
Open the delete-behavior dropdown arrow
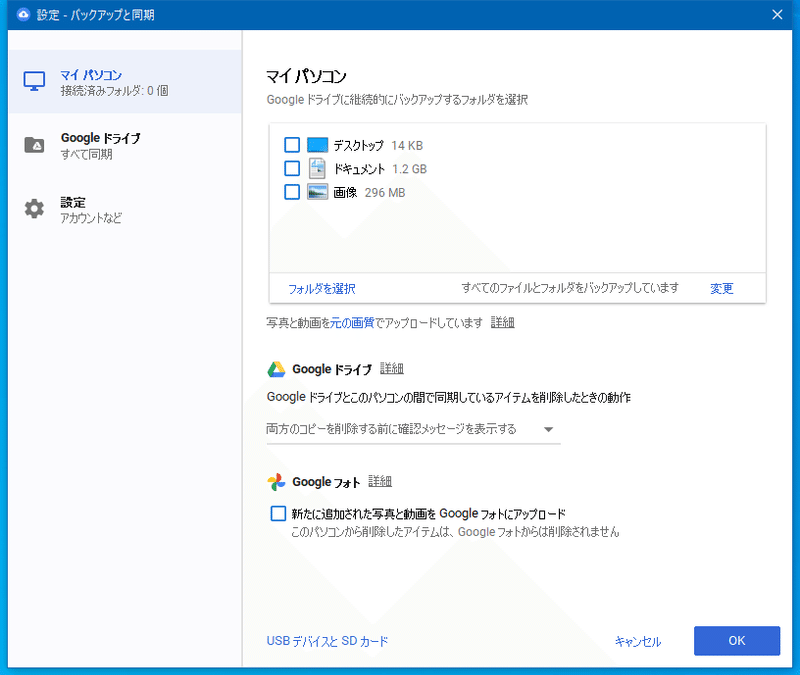coord(548,430)
